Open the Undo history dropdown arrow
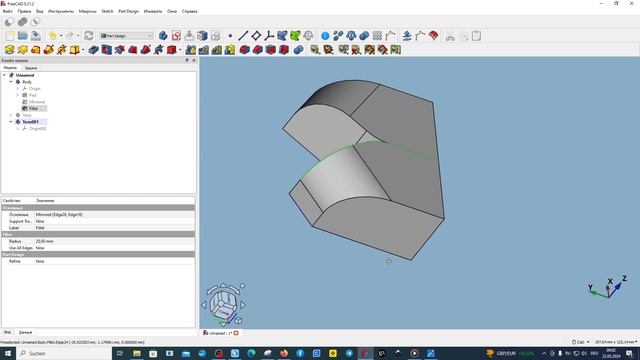The image size is (640, 360). (x=61, y=36)
